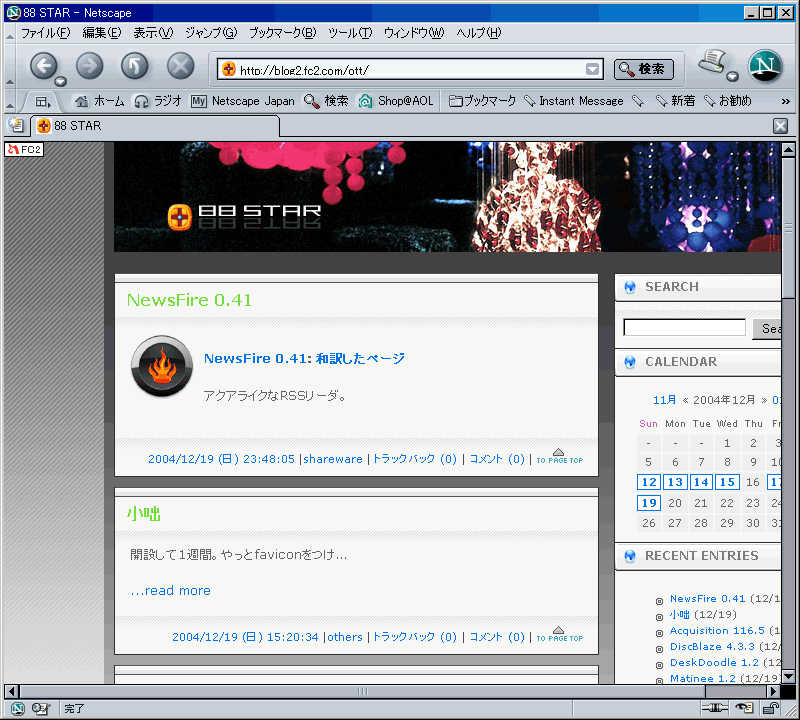Image resolution: width=800 pixels, height=720 pixels.
Task: Click the Back navigation button
Action: tap(43, 66)
